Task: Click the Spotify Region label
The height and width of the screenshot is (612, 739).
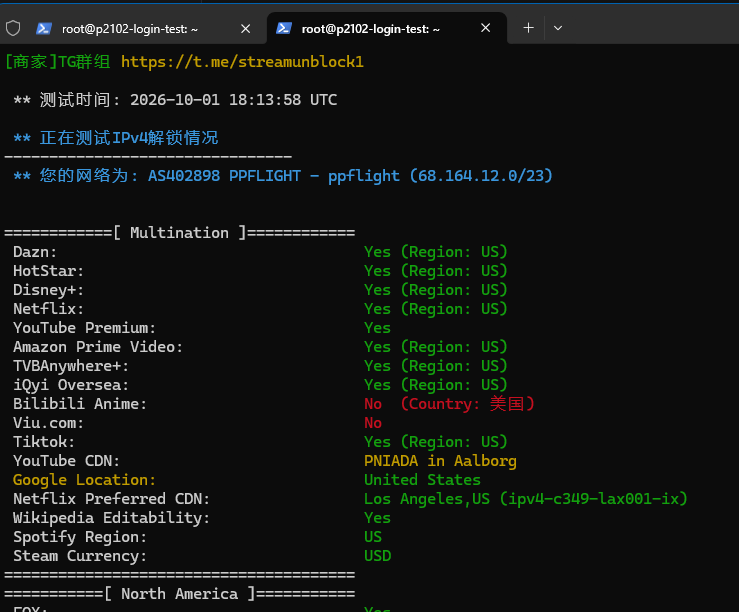Action: pyautogui.click(x=80, y=537)
